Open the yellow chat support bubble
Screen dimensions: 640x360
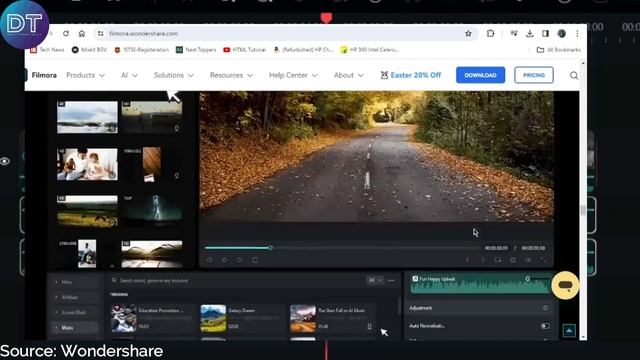(565, 285)
